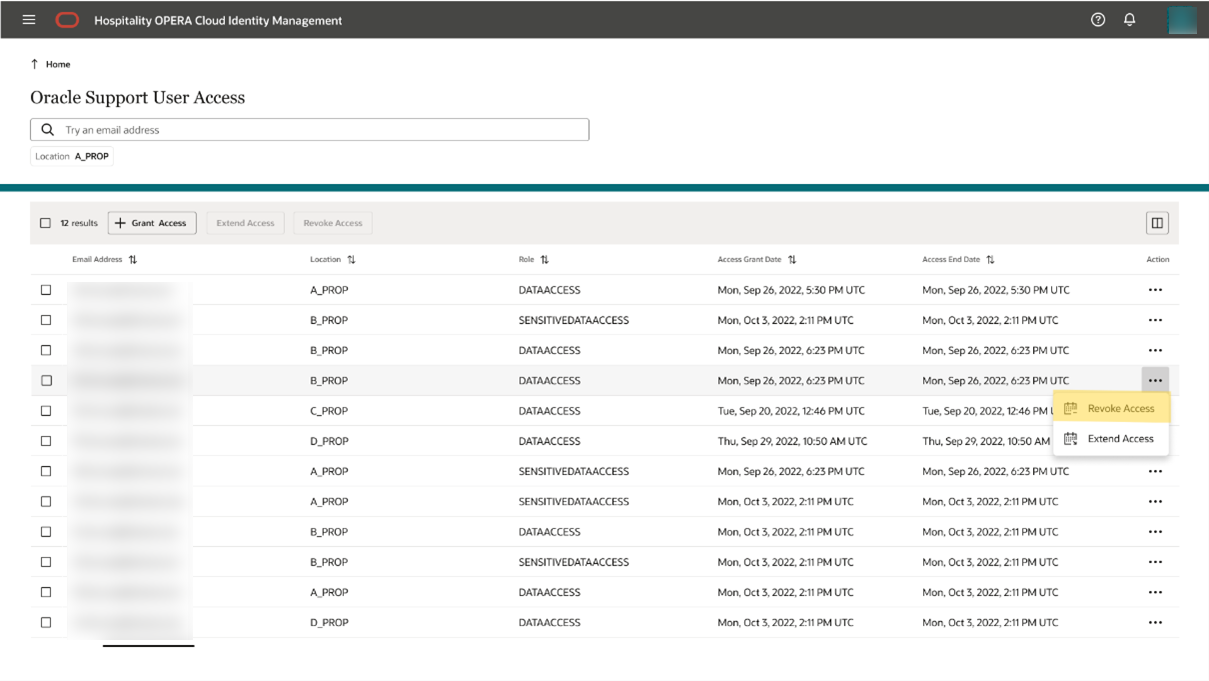Remove the Location A_PROP filter chip
This screenshot has height=681, width=1209.
tap(71, 156)
